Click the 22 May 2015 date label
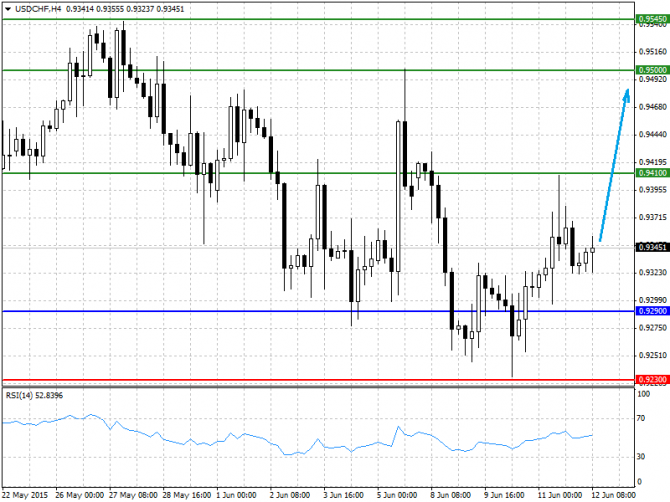The width and height of the screenshot is (670, 502). [25, 495]
